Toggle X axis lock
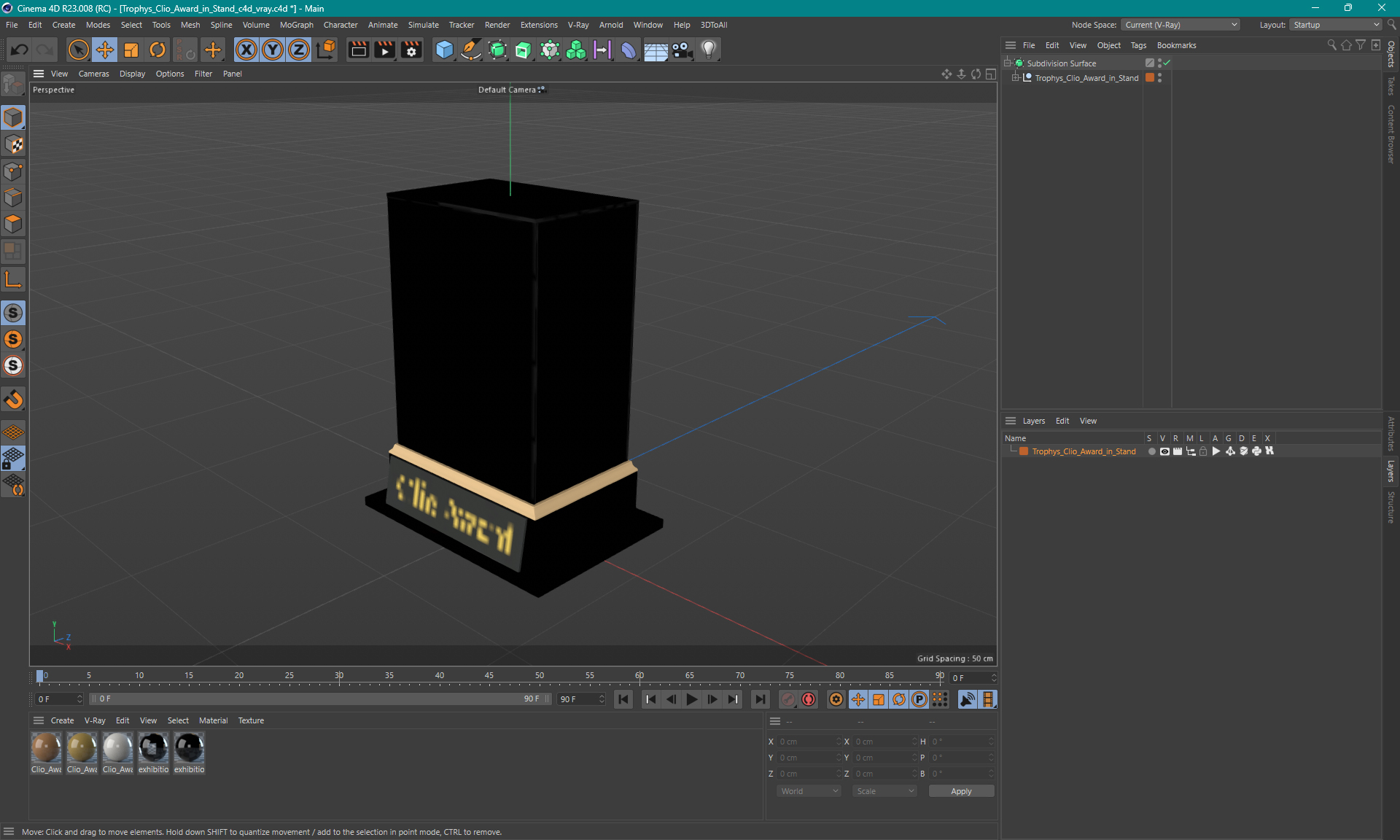 tap(246, 50)
